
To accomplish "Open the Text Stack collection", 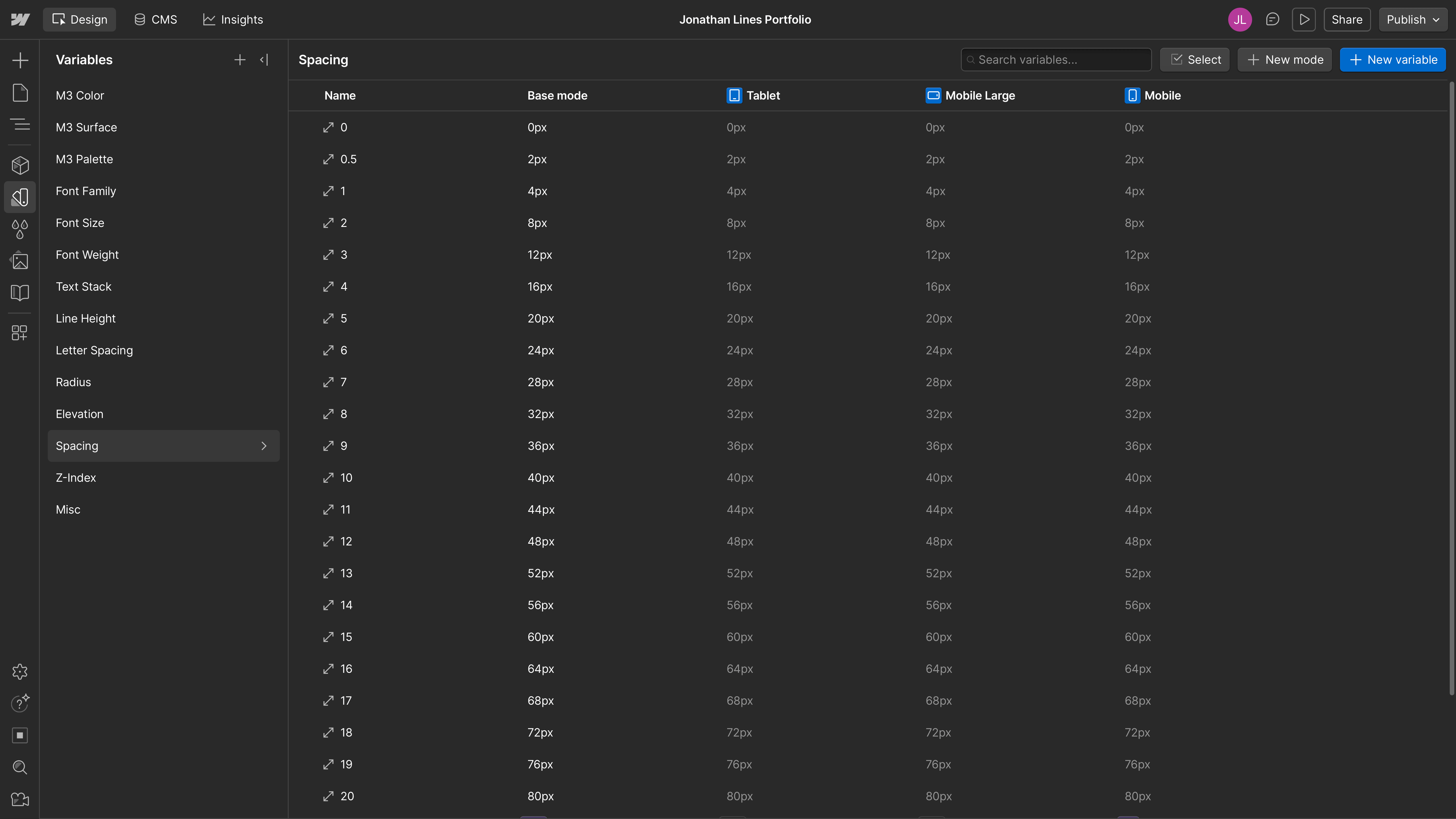I will (x=163, y=287).
